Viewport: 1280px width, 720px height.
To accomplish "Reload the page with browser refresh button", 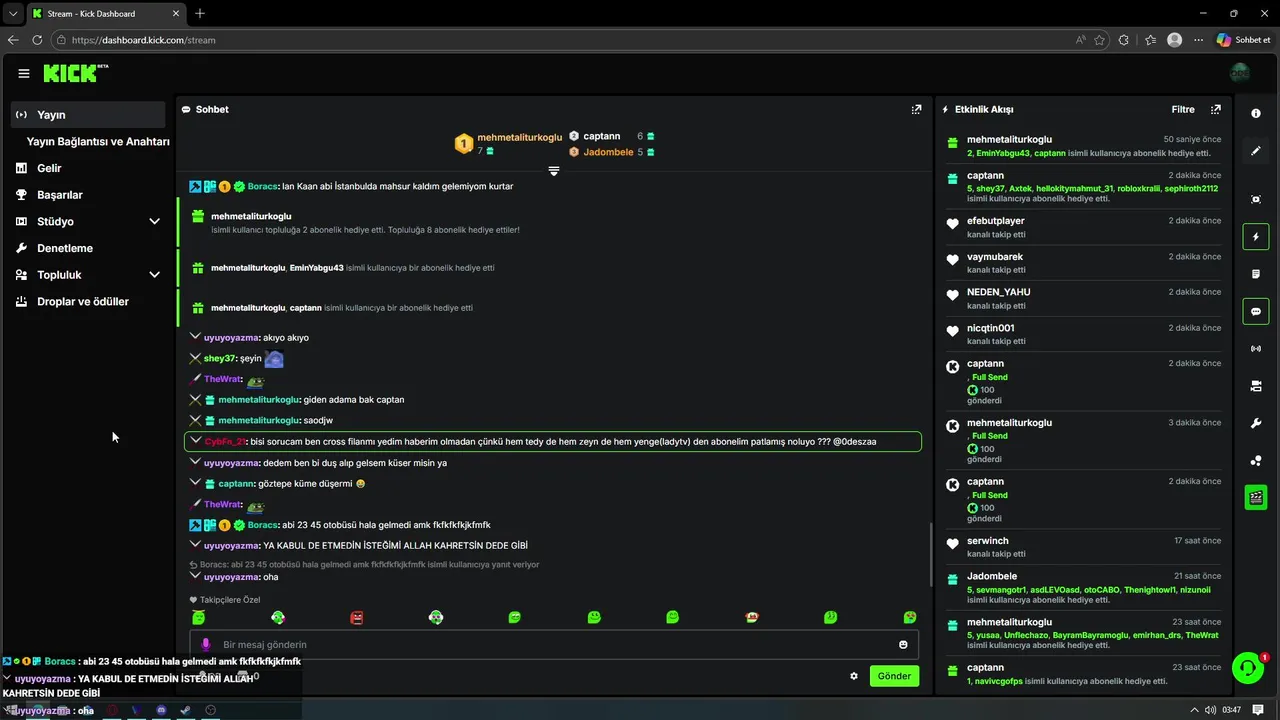I will pos(37,40).
